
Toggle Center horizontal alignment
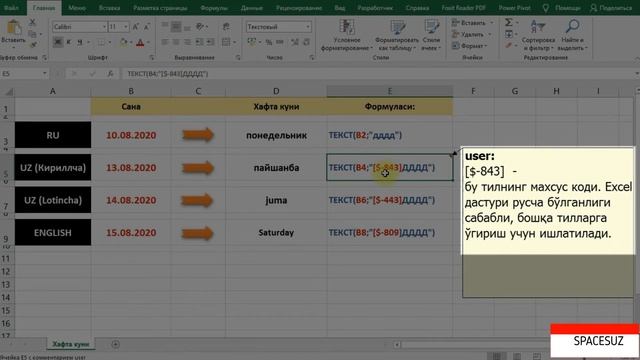pyautogui.click(x=176, y=42)
